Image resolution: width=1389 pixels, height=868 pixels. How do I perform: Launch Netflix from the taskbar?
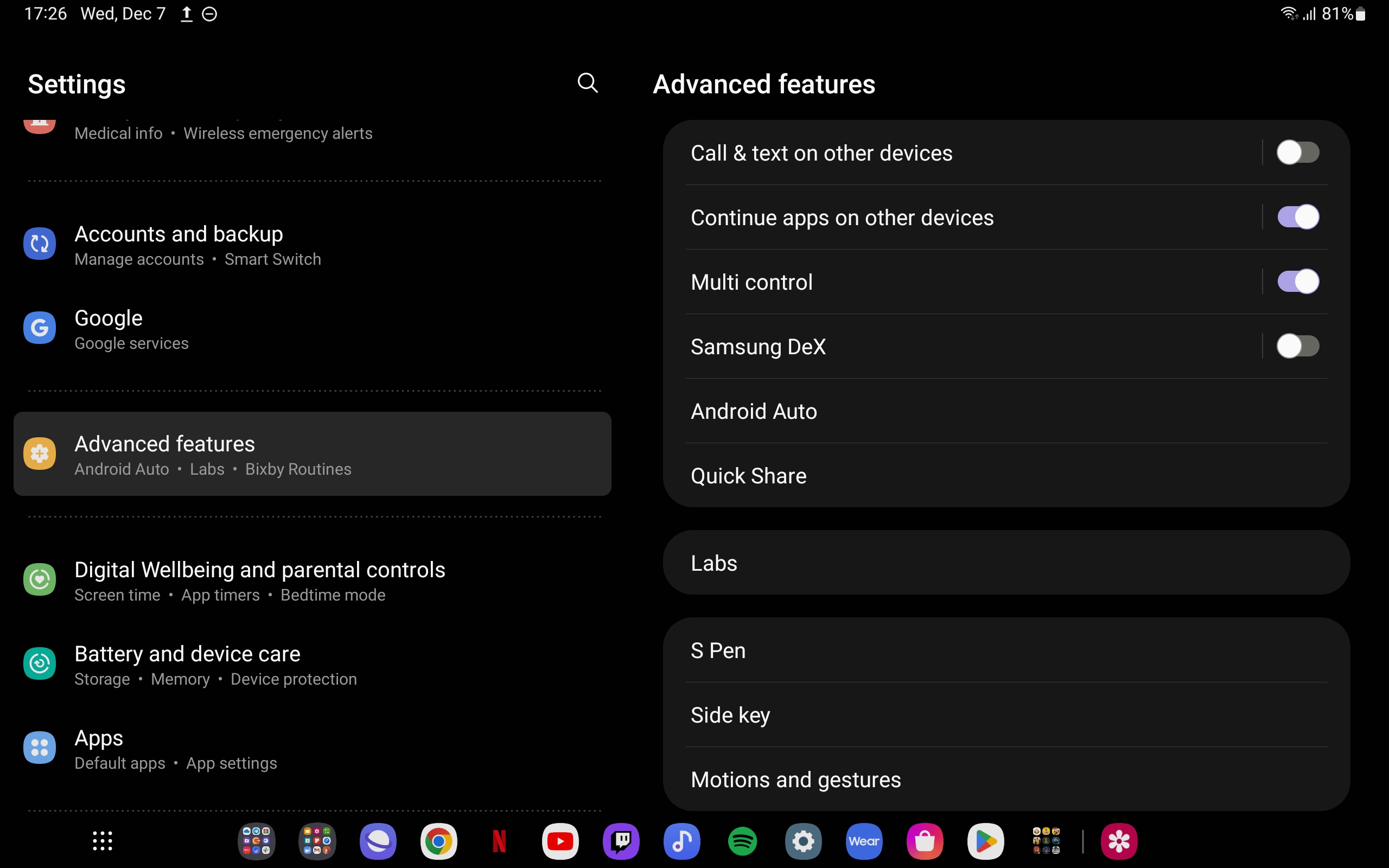coord(499,841)
